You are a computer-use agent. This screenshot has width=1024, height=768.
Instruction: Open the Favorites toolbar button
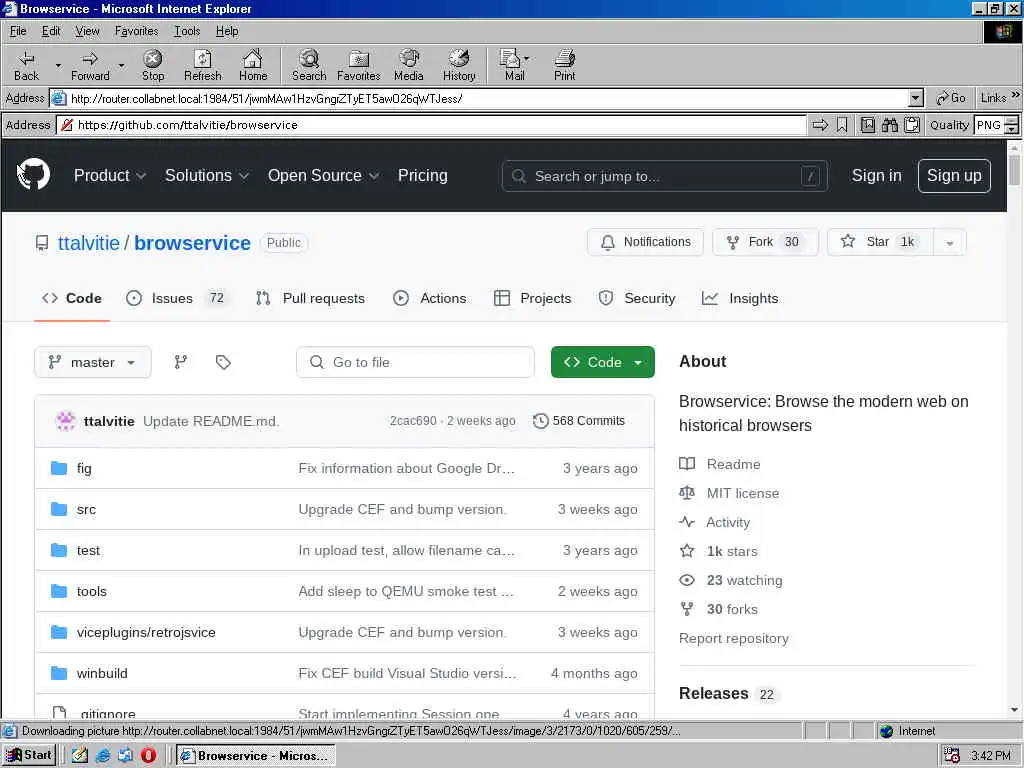(x=359, y=65)
